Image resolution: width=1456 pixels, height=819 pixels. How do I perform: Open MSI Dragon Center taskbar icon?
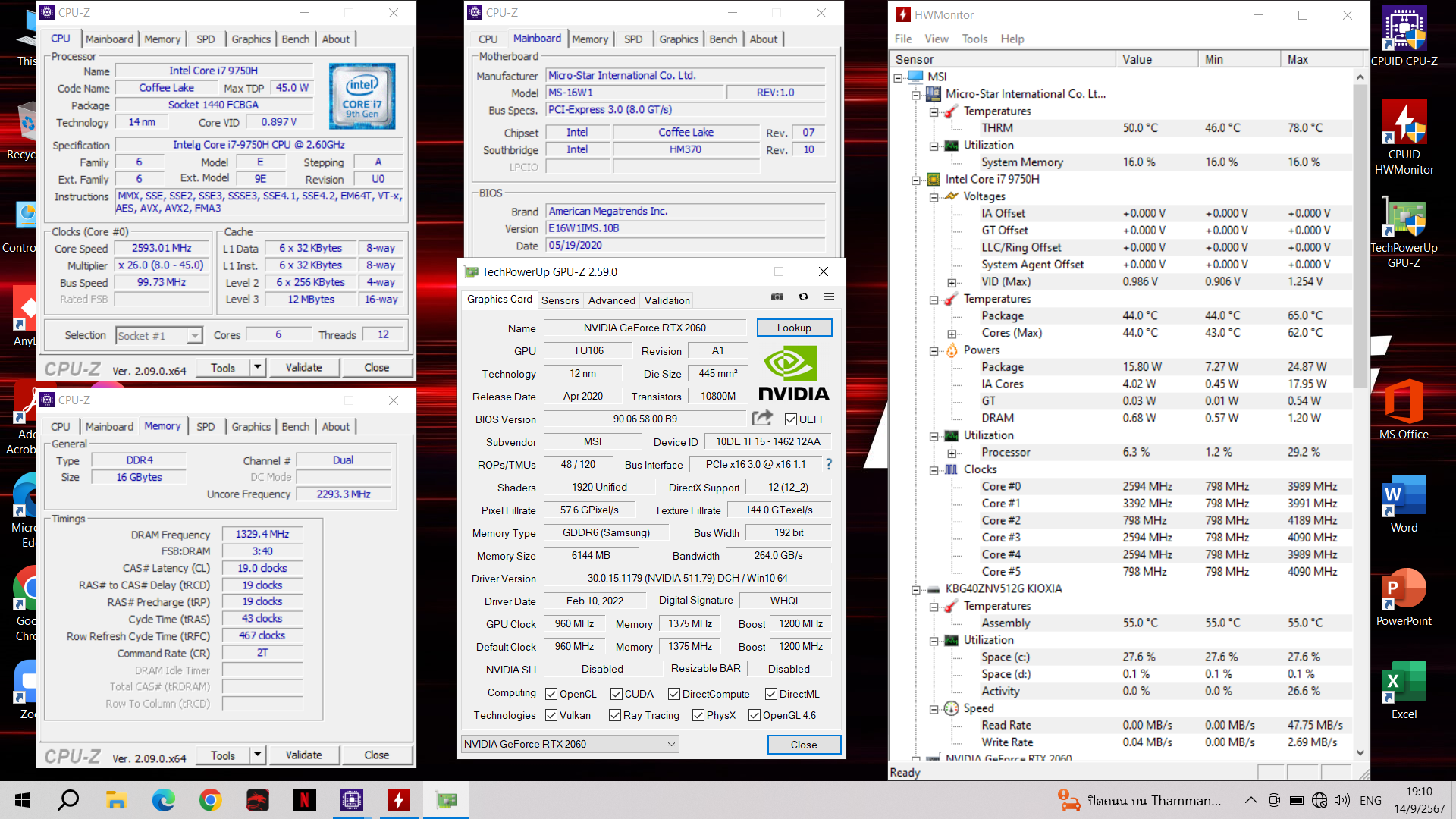[x=257, y=800]
